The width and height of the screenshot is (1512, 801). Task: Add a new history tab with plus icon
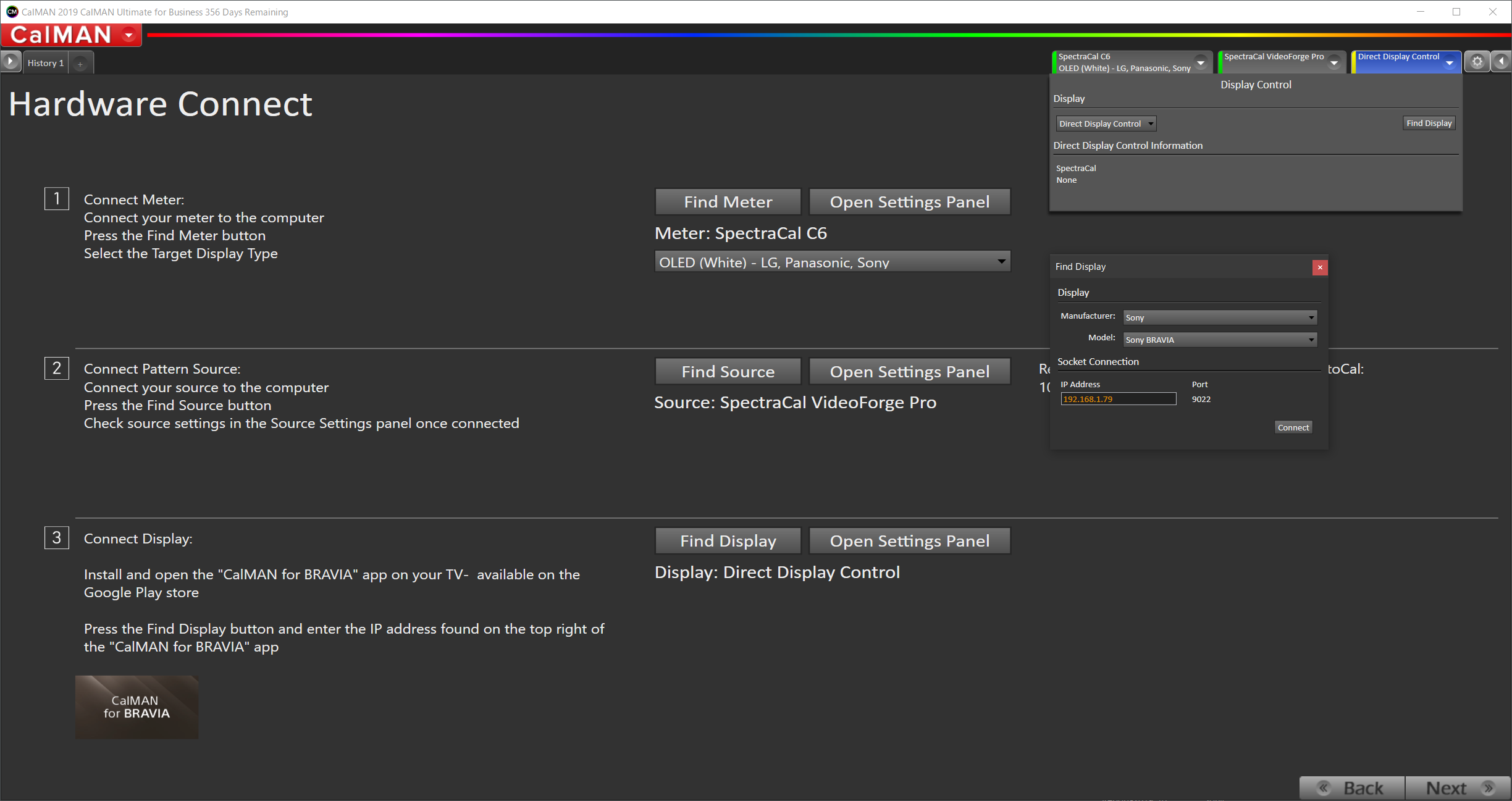(x=80, y=64)
